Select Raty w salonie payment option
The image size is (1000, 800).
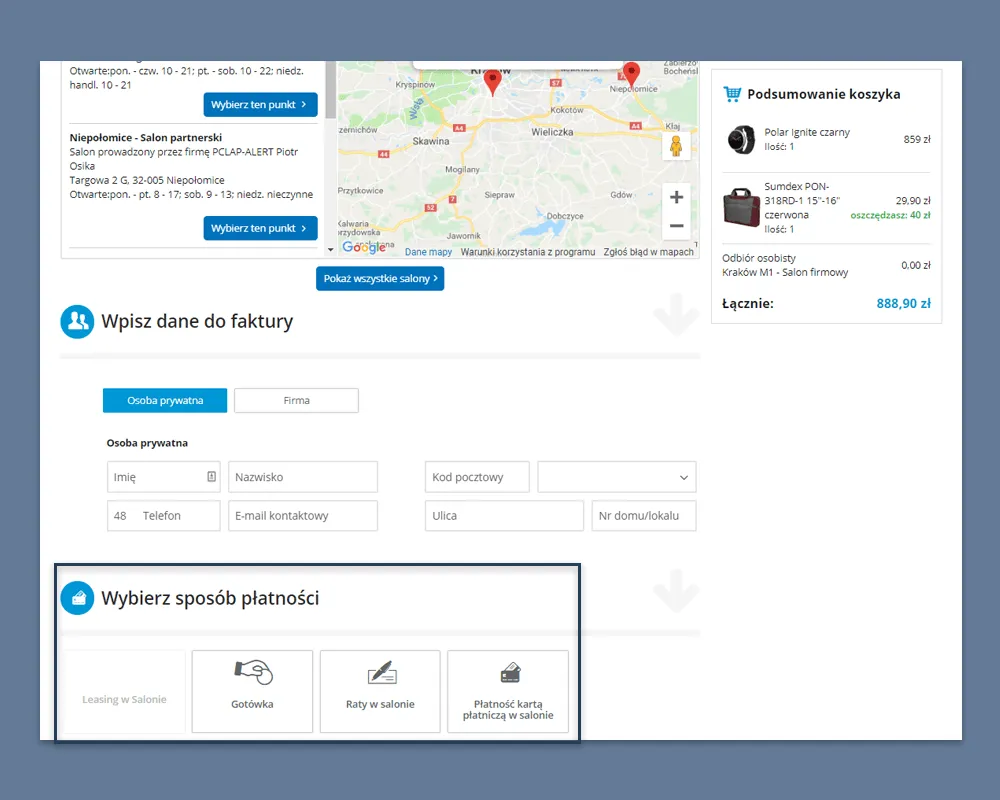[380, 691]
